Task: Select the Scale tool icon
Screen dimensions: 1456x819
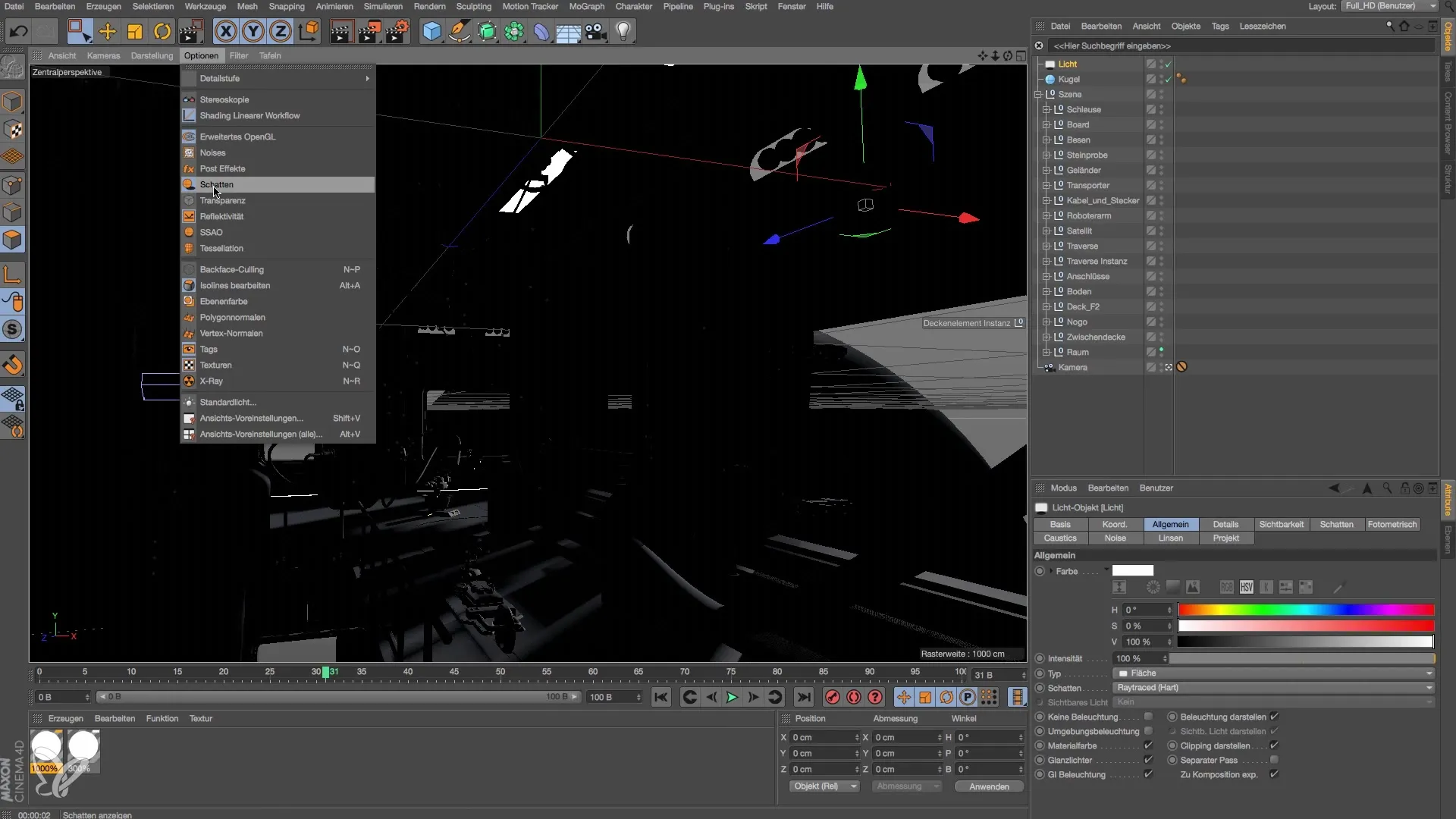Action: [135, 31]
